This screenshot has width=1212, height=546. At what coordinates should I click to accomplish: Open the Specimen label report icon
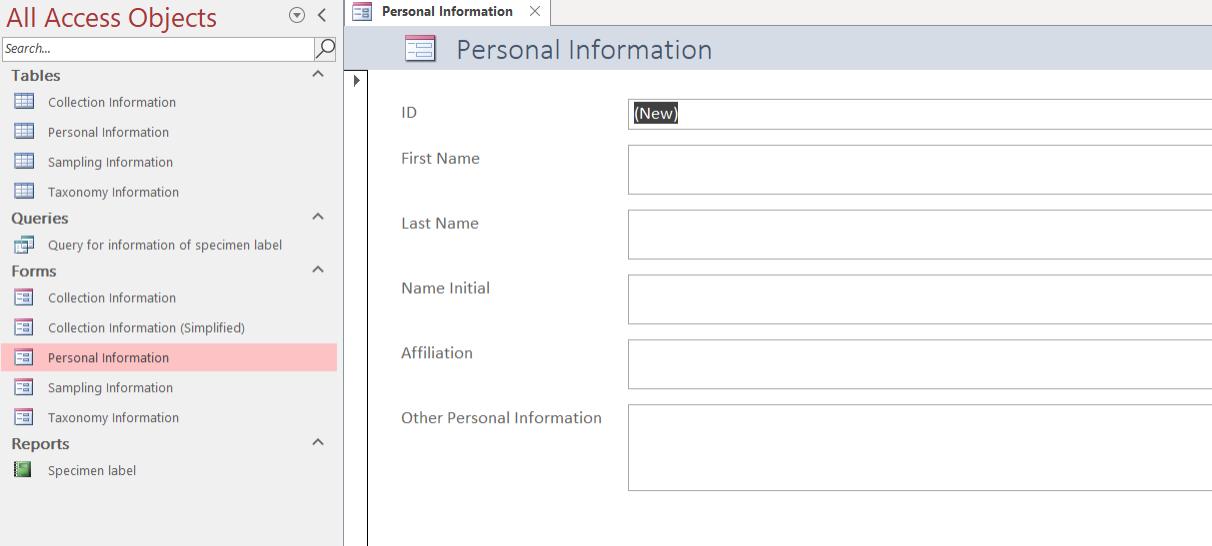23,470
